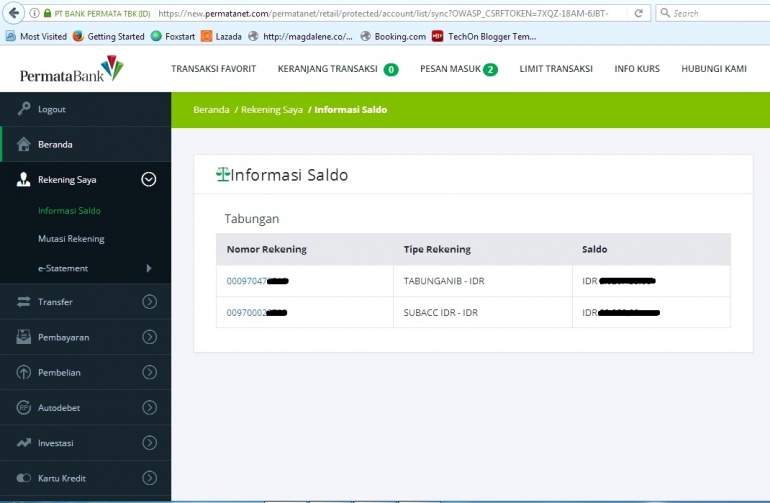Click the browser back arrow button
The image size is (770, 503).
coord(14,13)
